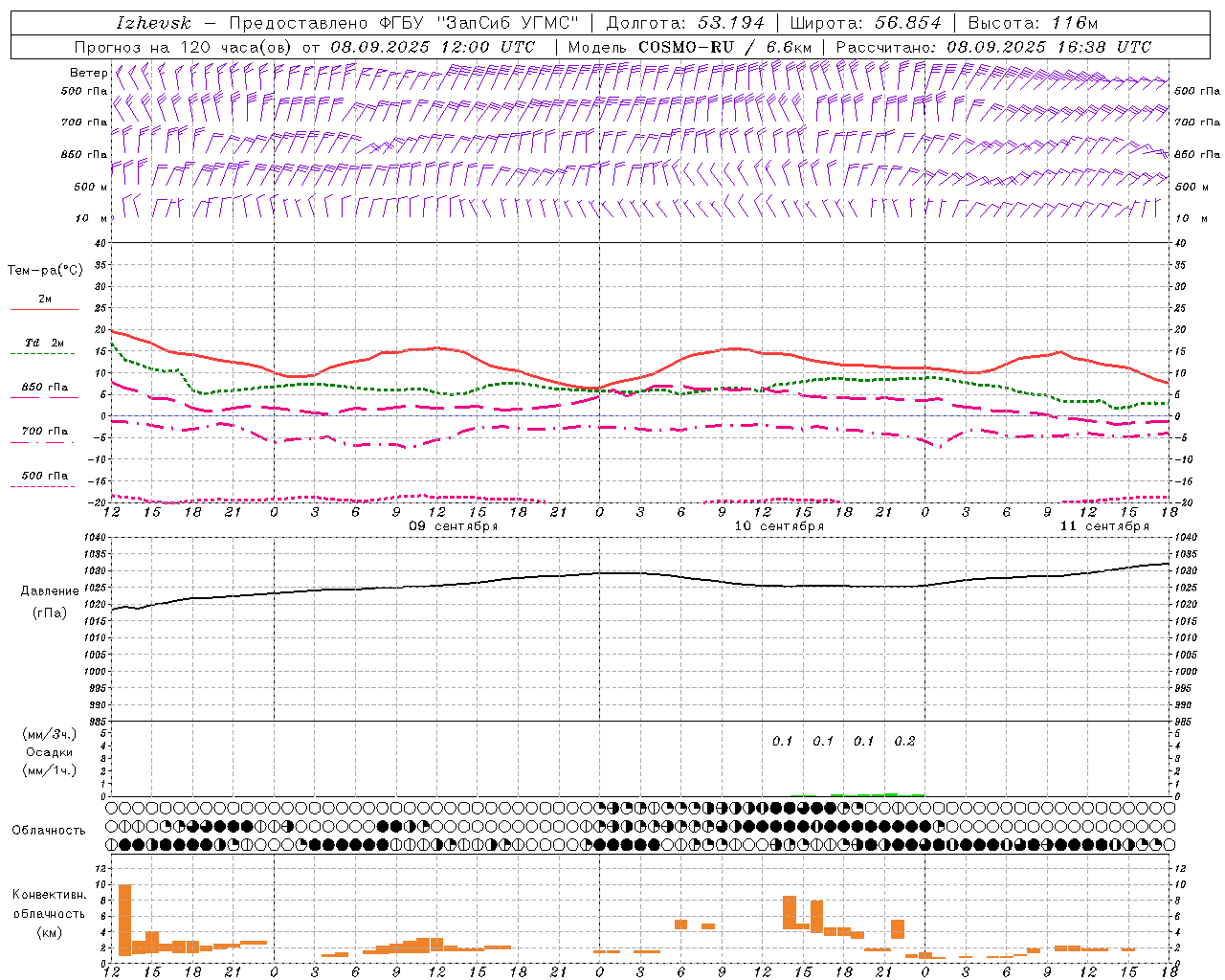This screenshot has width=1225, height=980.
Task: Click the Осадки precipitation label
Action: tap(49, 752)
